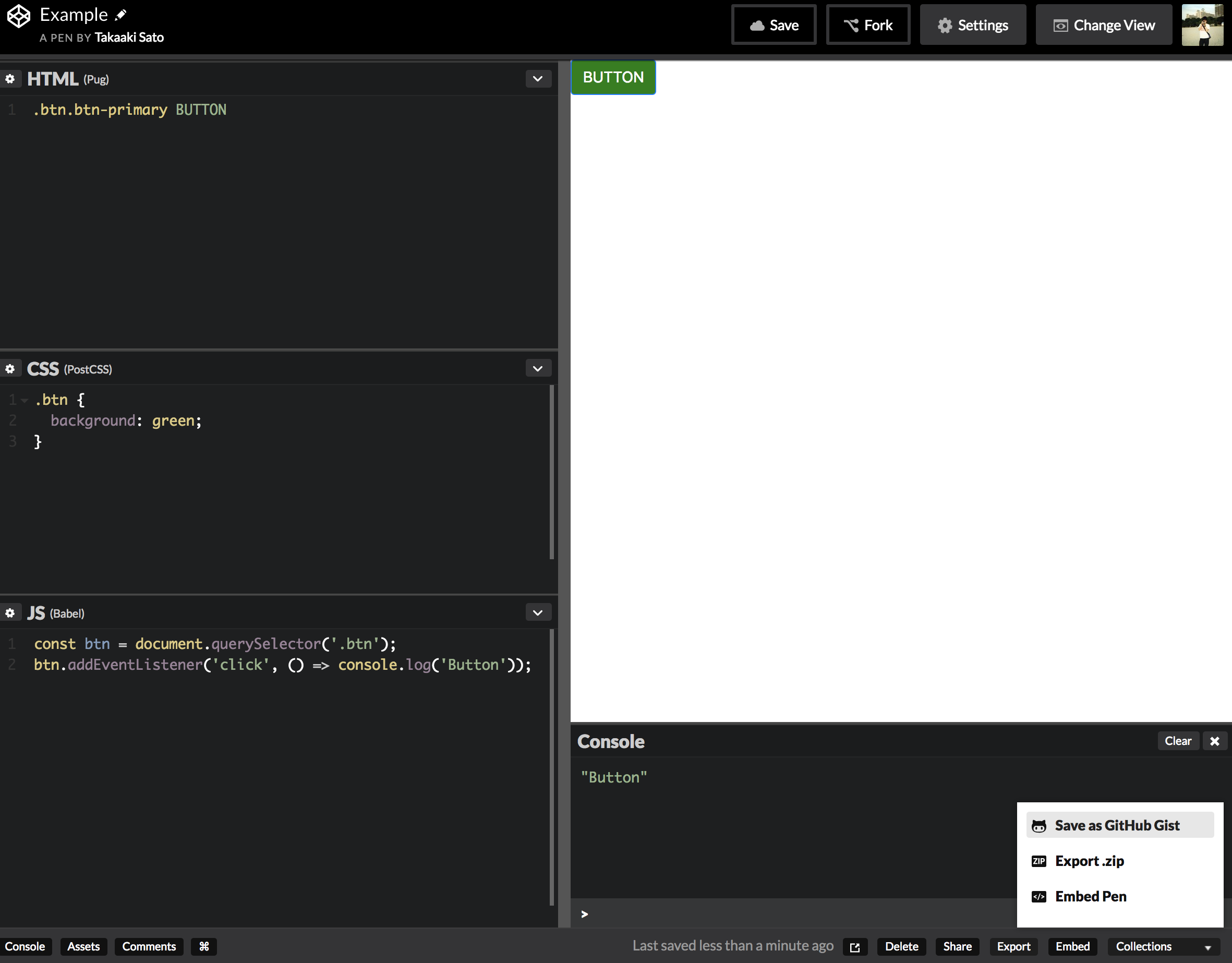This screenshot has width=1232, height=963.
Task: Click green BUTTON in preview
Action: (x=613, y=77)
